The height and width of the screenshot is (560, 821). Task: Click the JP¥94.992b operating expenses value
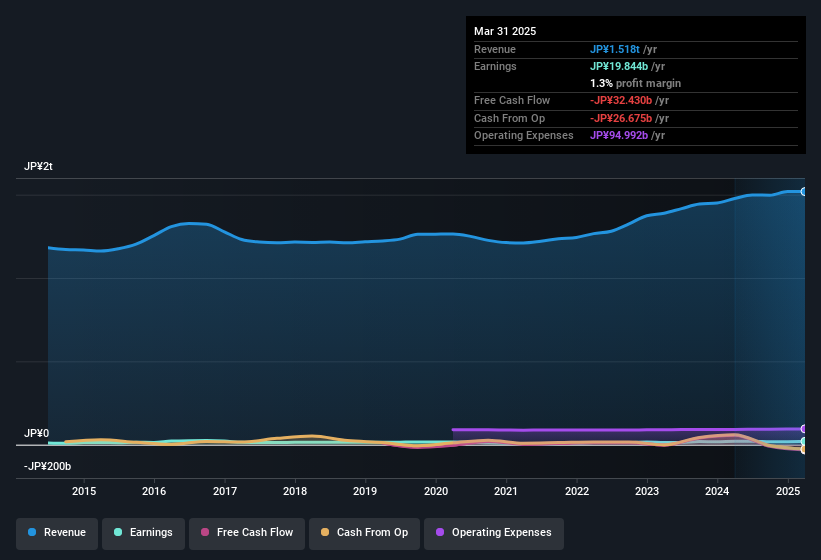[x=619, y=136]
